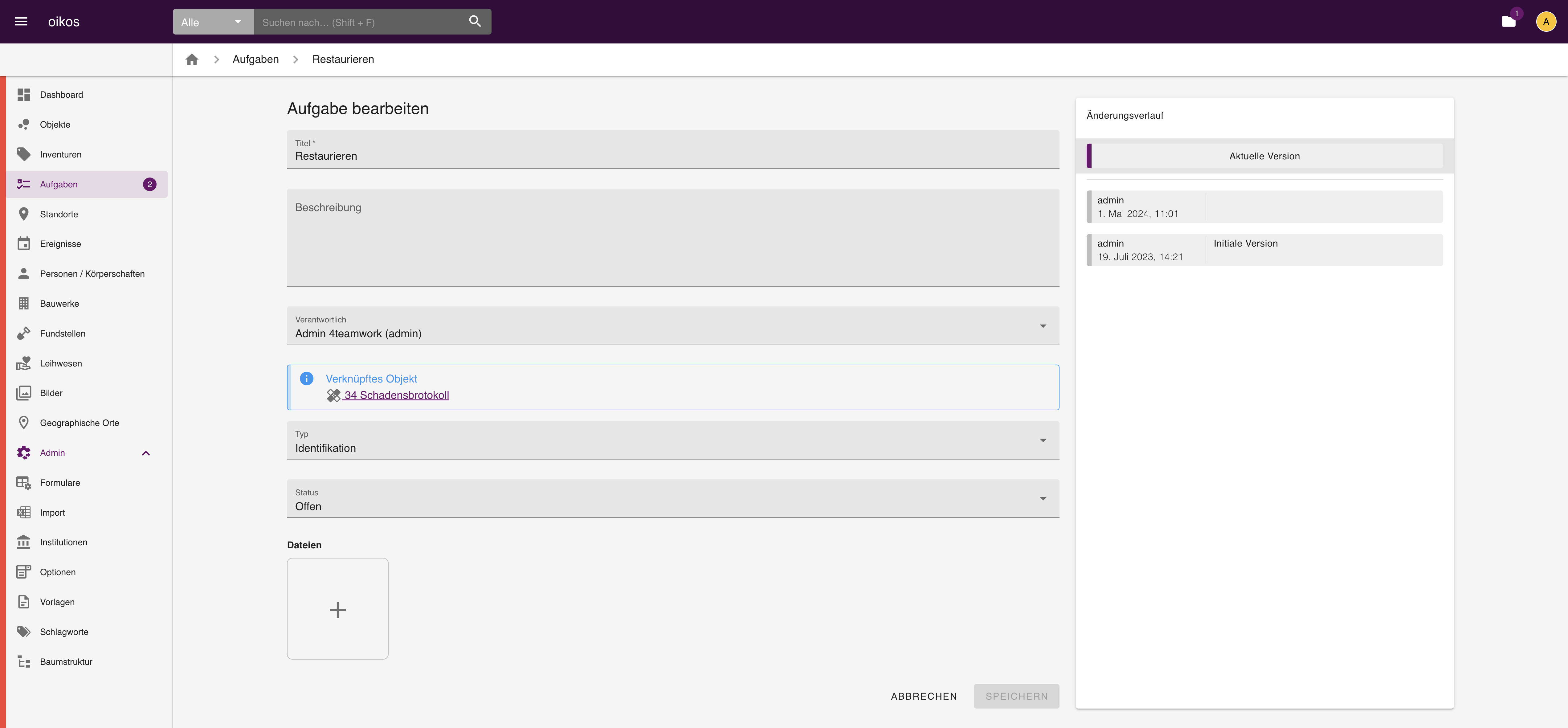Image resolution: width=1568 pixels, height=728 pixels.
Task: Open Baumstruktur in the sidebar
Action: (87, 662)
